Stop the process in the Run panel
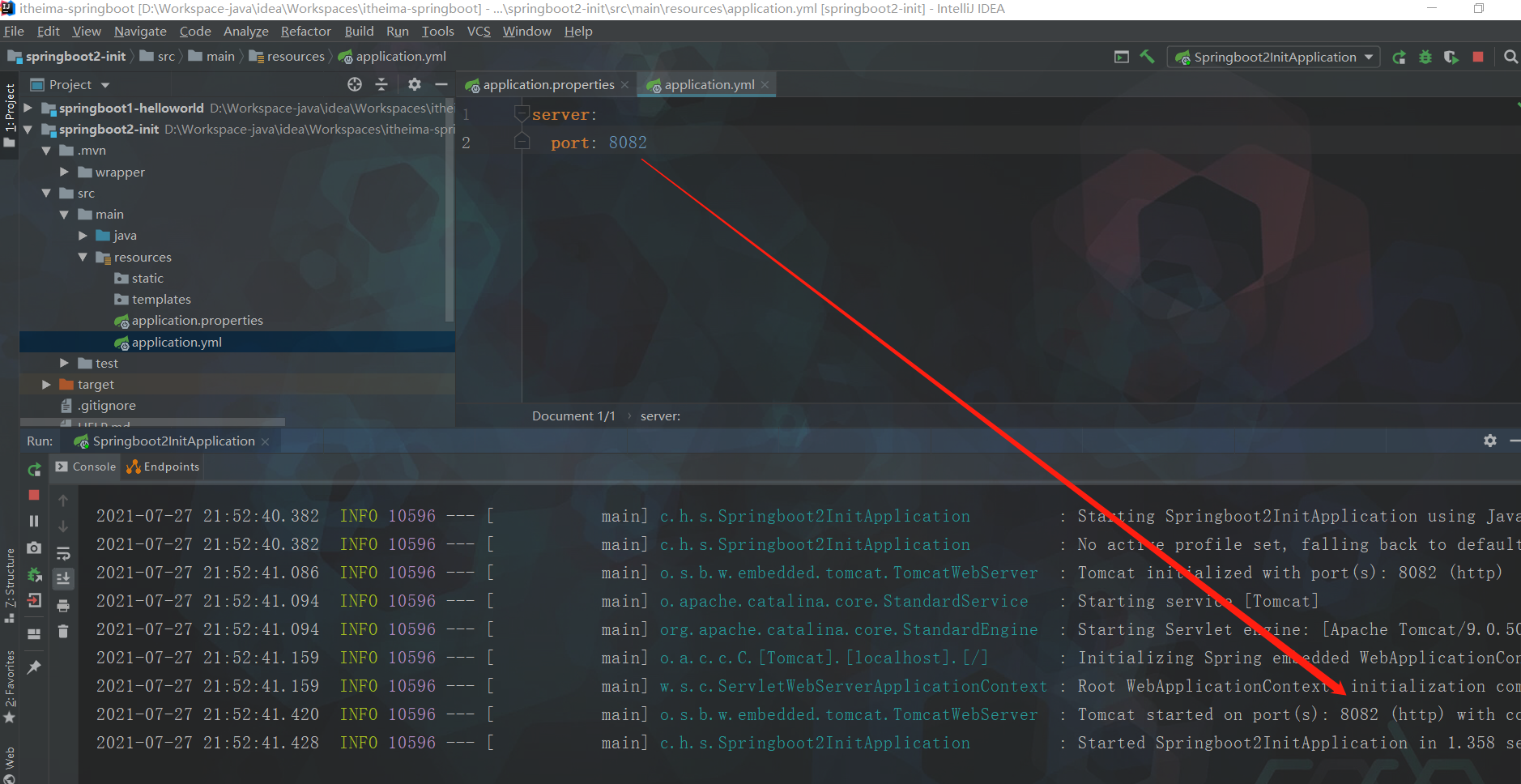1521x784 pixels. (34, 495)
